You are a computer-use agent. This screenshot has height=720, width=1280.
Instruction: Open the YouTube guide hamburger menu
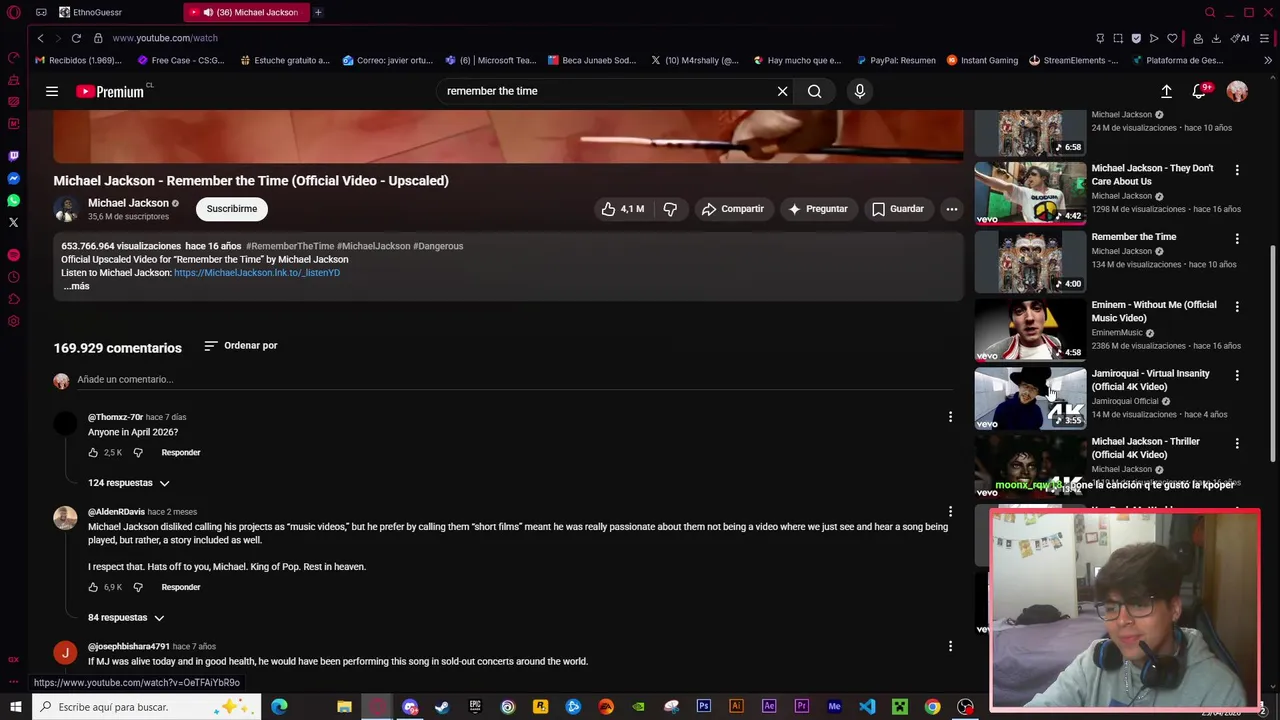coord(52,91)
